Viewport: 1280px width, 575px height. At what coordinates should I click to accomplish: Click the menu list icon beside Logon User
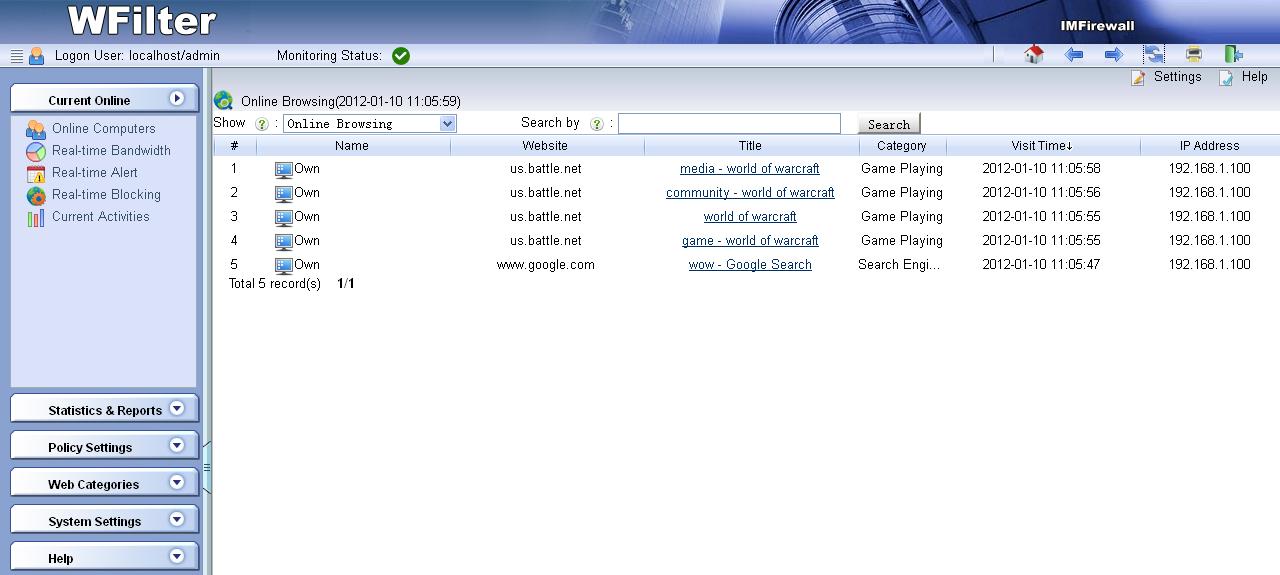pyautogui.click(x=17, y=56)
